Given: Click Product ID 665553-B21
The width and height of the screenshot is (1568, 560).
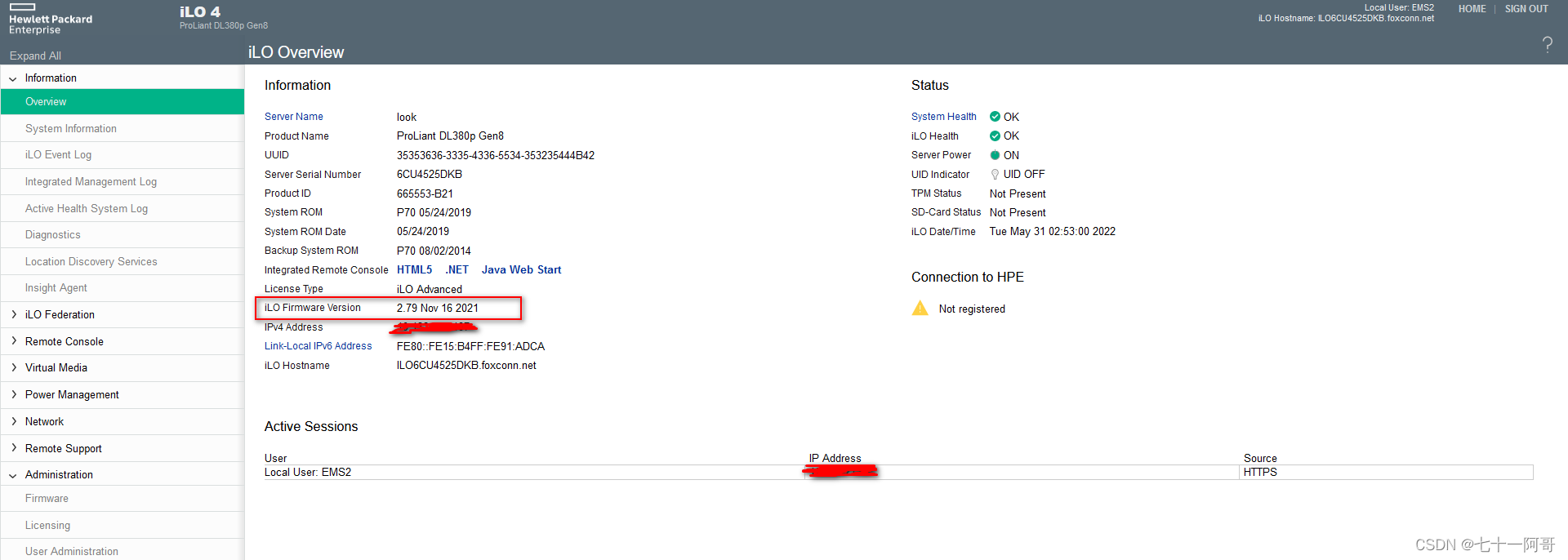Looking at the screenshot, I should click(425, 193).
